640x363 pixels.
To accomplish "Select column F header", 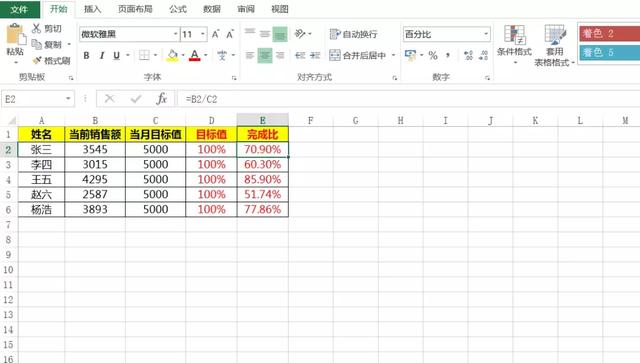I will 311,120.
